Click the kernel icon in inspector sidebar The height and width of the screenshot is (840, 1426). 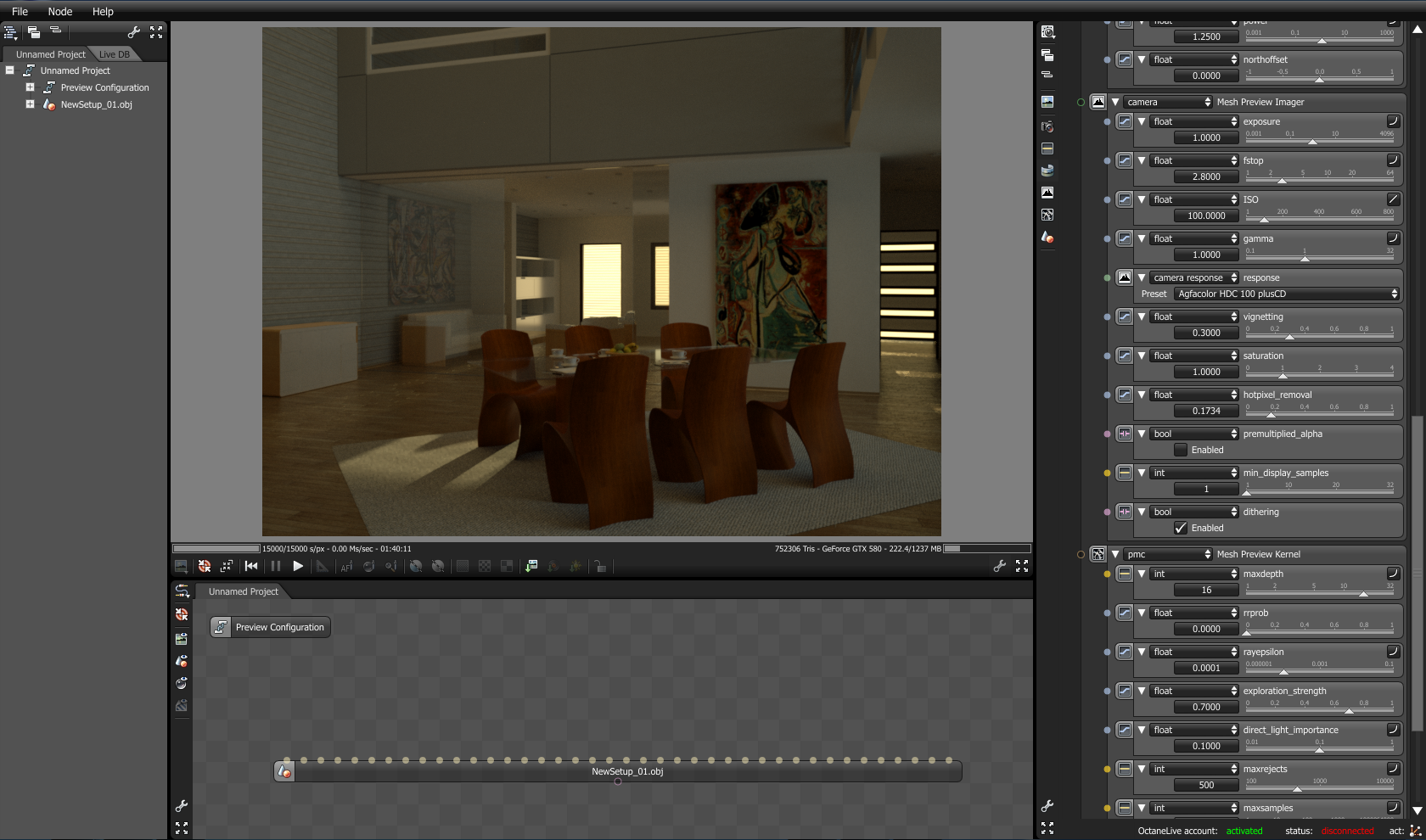coord(1047,215)
